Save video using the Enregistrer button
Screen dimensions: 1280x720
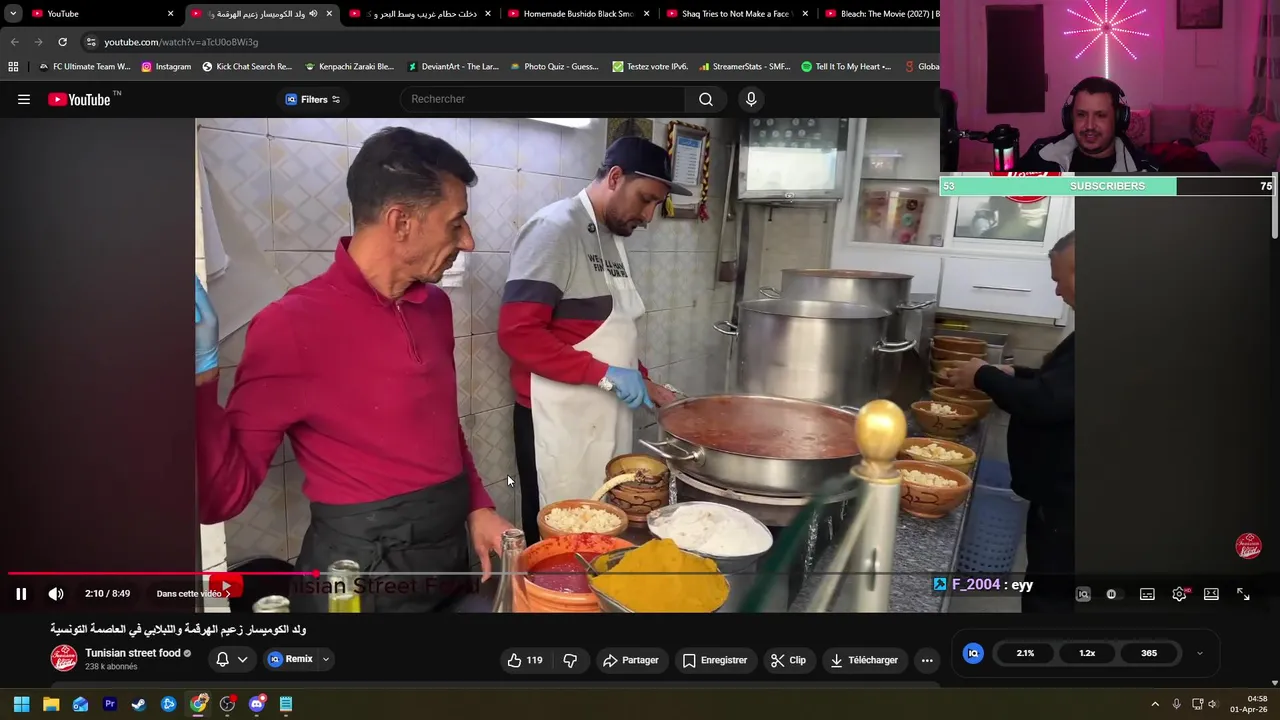coord(715,660)
